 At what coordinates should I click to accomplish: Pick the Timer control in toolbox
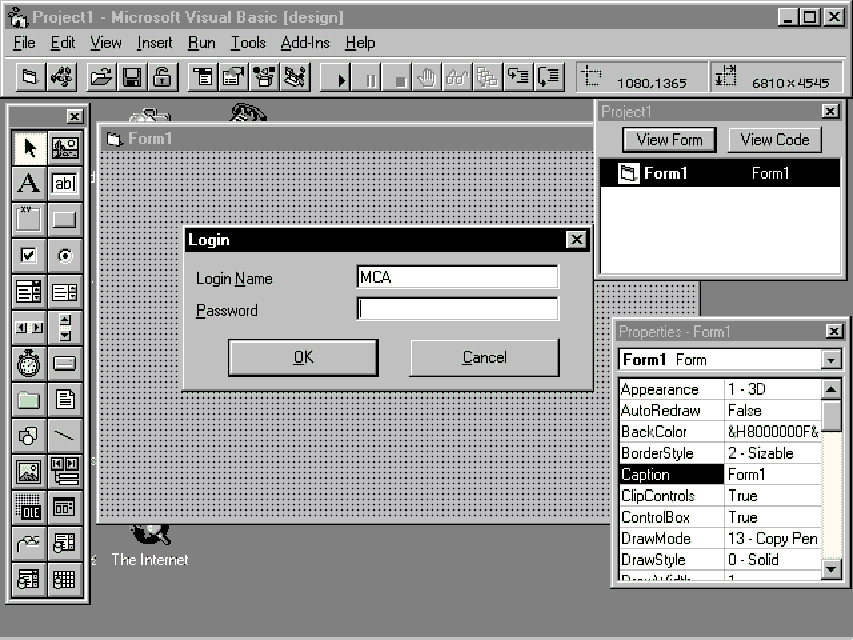point(29,363)
